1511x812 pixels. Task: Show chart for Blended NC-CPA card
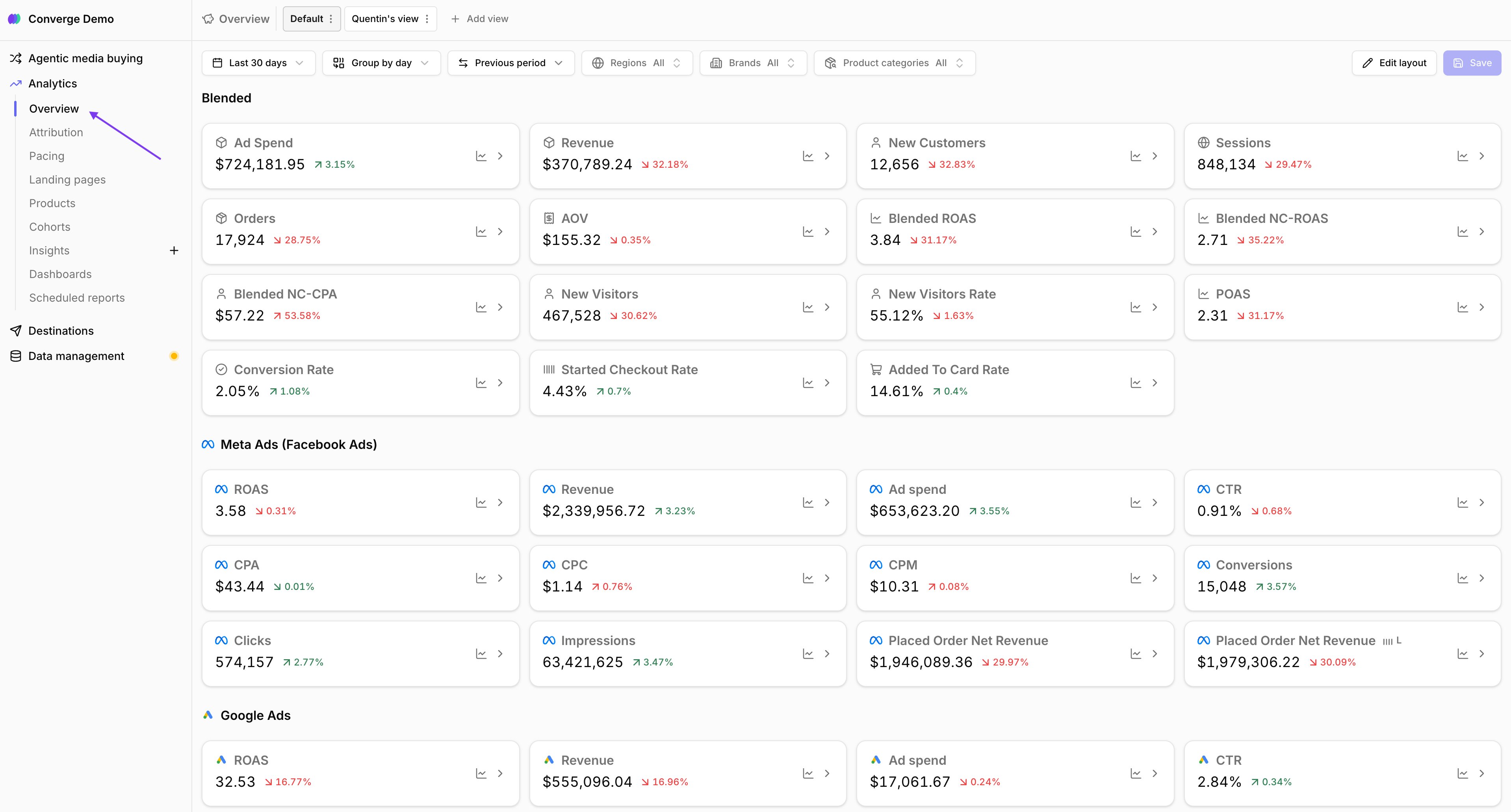(x=481, y=307)
